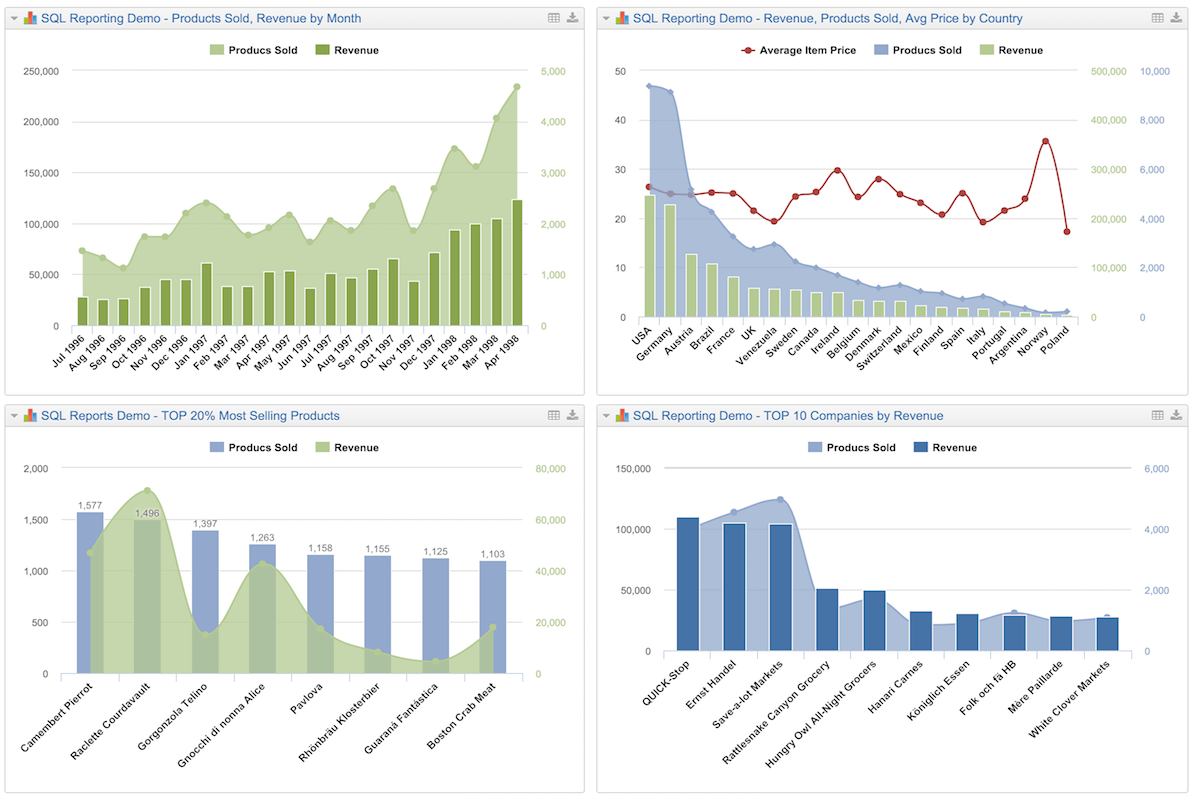This screenshot has height=800, width=1200.
Task: Click the Germany revenue bar
Action: coord(671,261)
